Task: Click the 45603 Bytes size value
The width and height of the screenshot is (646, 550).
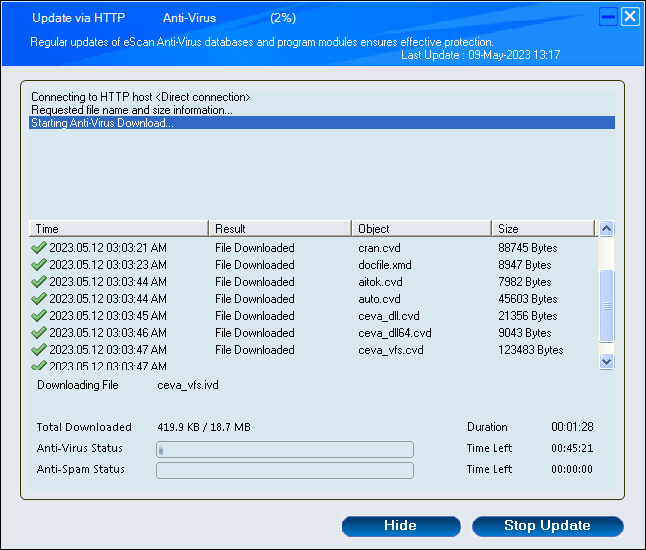Action: pos(528,299)
